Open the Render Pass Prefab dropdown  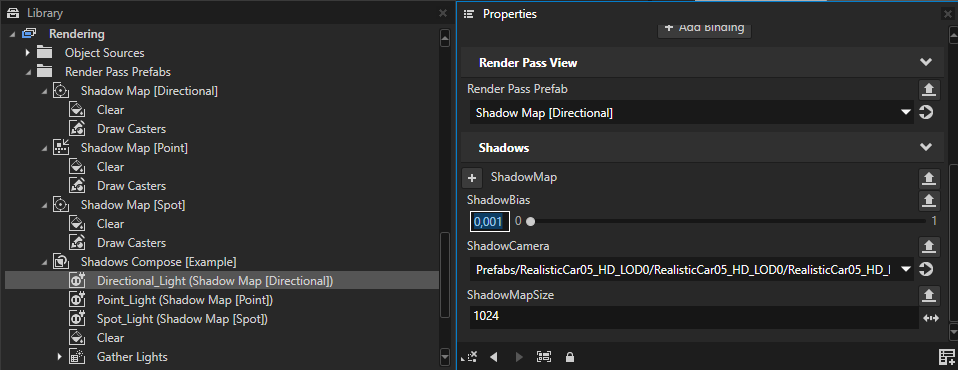(905, 112)
